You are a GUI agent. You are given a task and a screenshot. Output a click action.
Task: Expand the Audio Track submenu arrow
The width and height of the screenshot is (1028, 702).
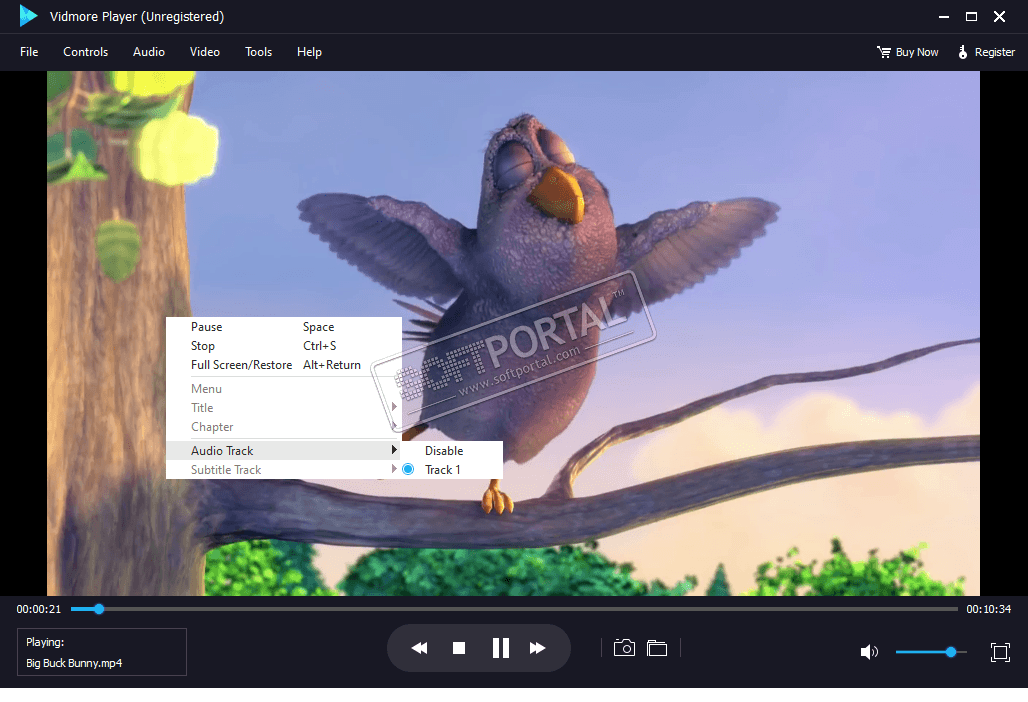[x=394, y=450]
